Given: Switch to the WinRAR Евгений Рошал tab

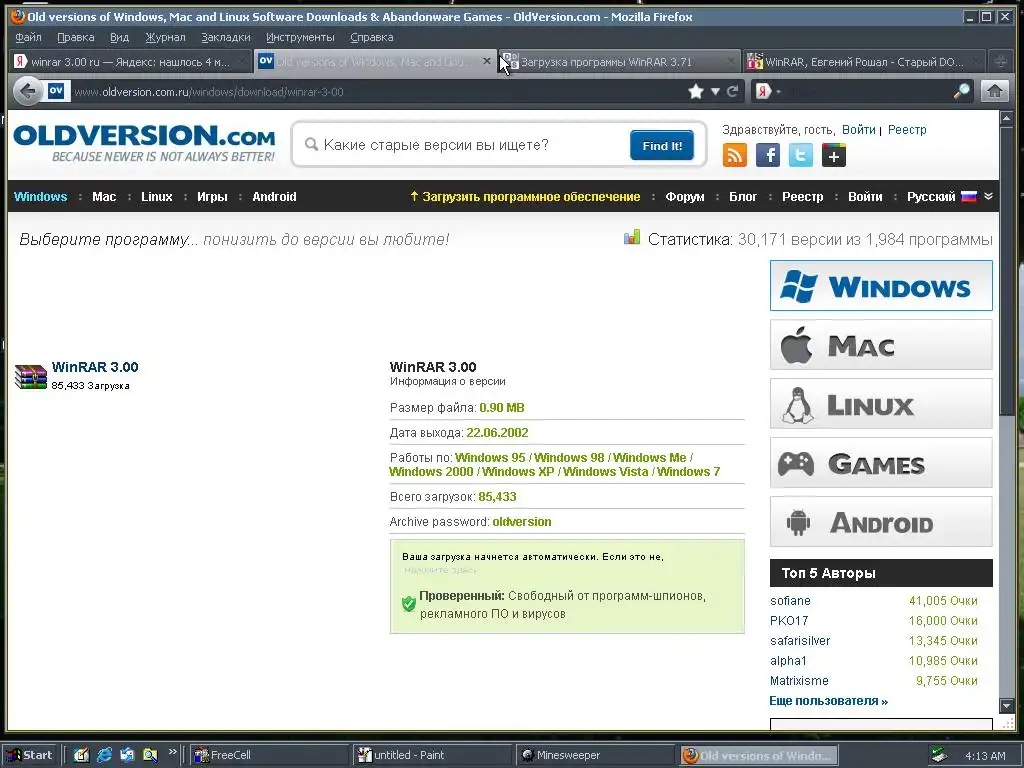Looking at the screenshot, I should pyautogui.click(x=864, y=61).
